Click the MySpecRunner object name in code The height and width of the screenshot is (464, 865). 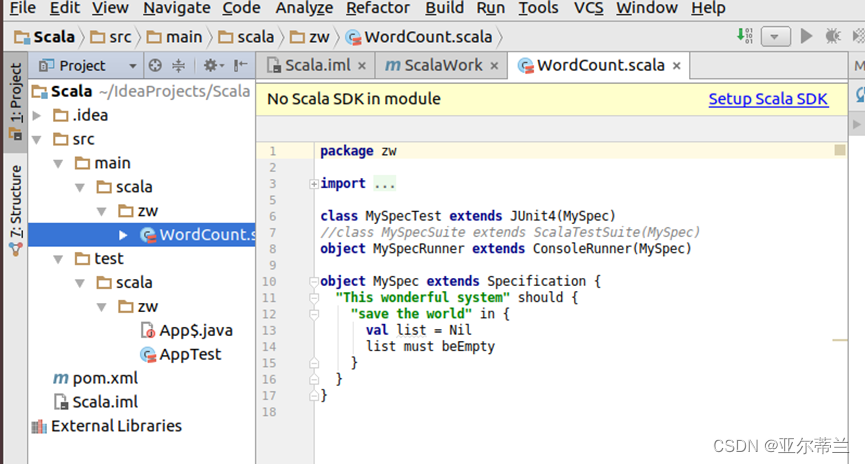pyautogui.click(x=418, y=248)
